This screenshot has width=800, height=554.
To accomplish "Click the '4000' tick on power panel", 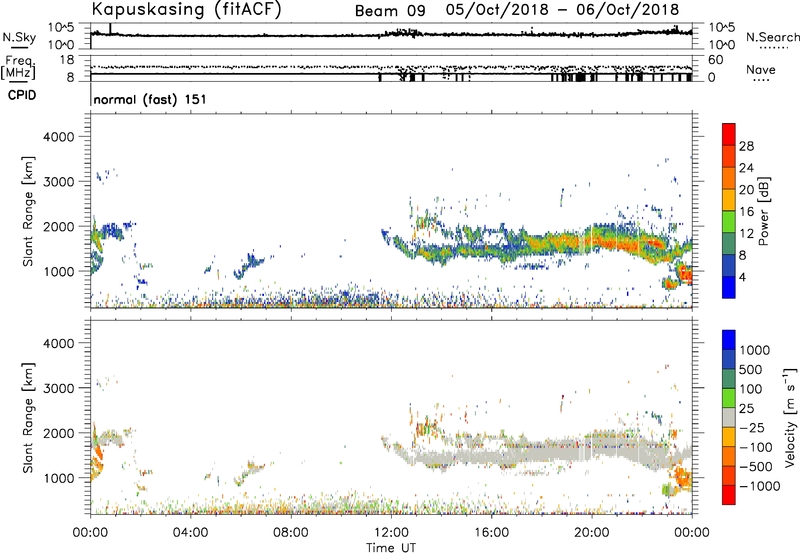I will [x=58, y=137].
